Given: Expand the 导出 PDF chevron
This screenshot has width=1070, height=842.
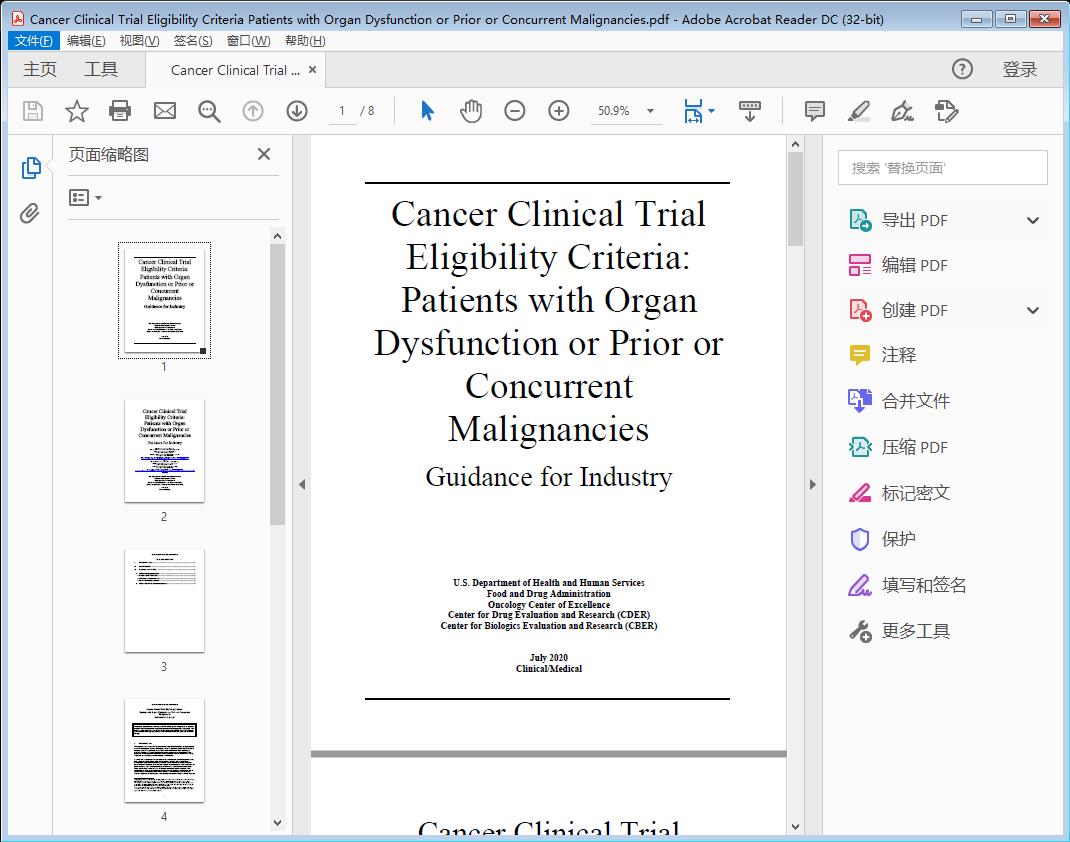Looking at the screenshot, I should coord(1033,219).
